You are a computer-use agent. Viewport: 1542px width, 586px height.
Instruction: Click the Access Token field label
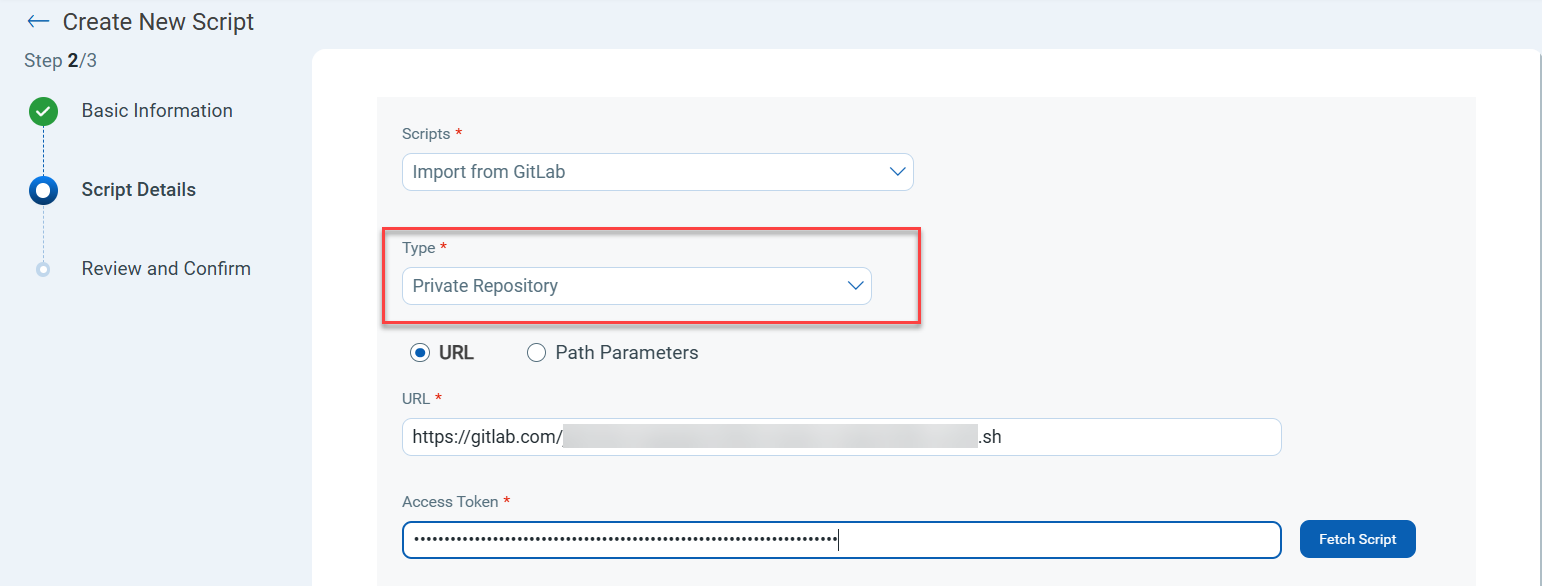pyautogui.click(x=449, y=502)
